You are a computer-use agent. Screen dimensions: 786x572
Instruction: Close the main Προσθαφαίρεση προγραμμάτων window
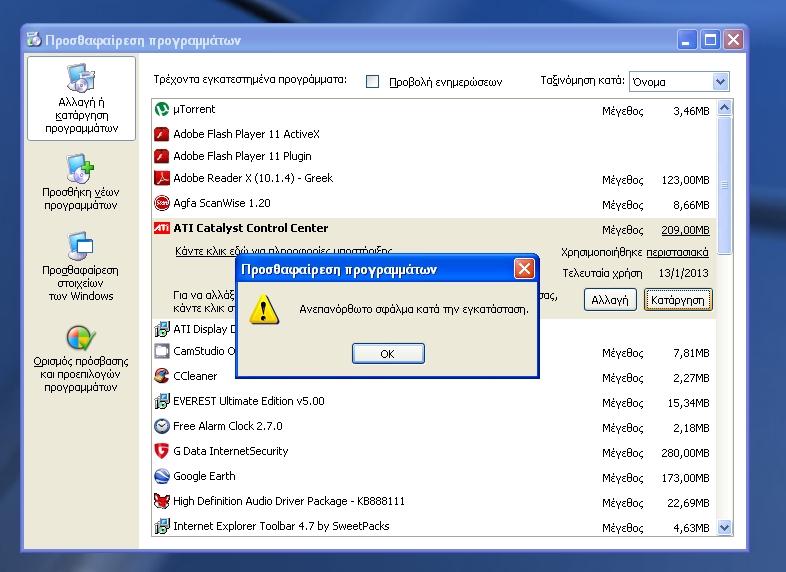pos(733,40)
